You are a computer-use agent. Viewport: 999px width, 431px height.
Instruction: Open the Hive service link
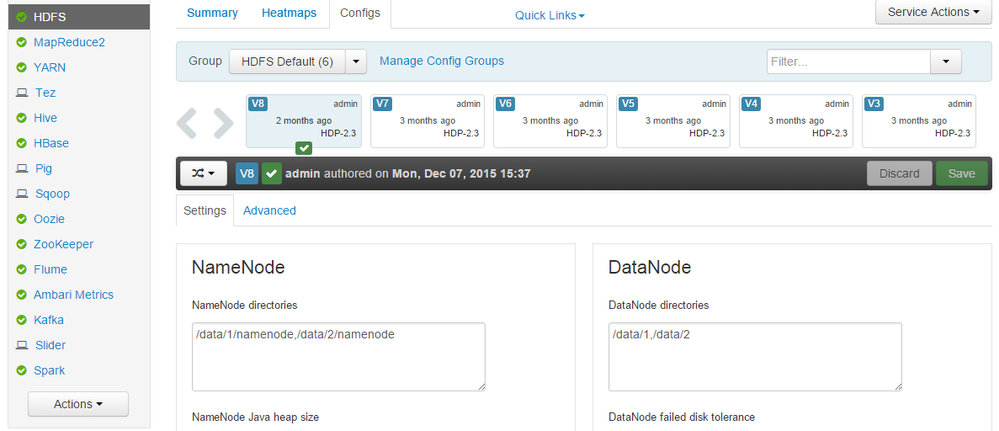tap(45, 118)
